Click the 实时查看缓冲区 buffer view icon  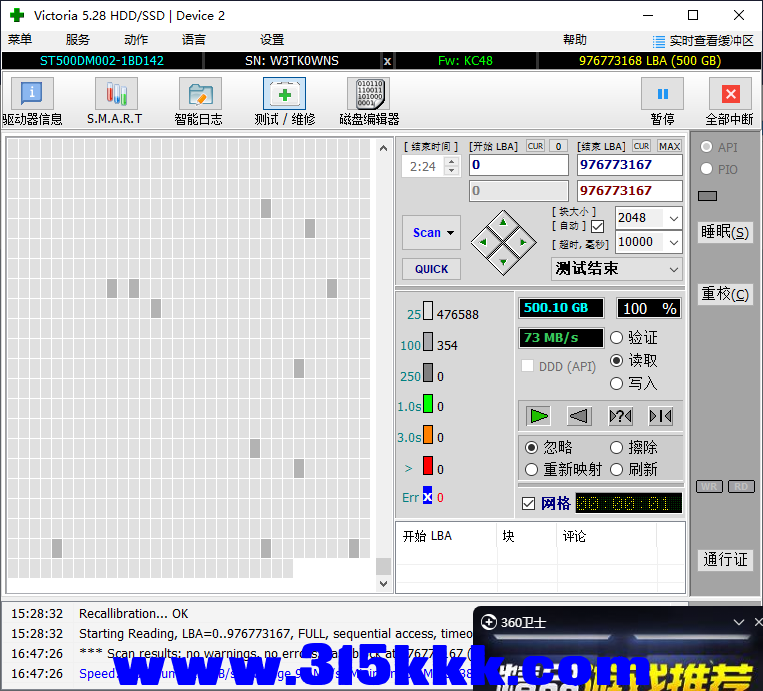[x=659, y=41]
